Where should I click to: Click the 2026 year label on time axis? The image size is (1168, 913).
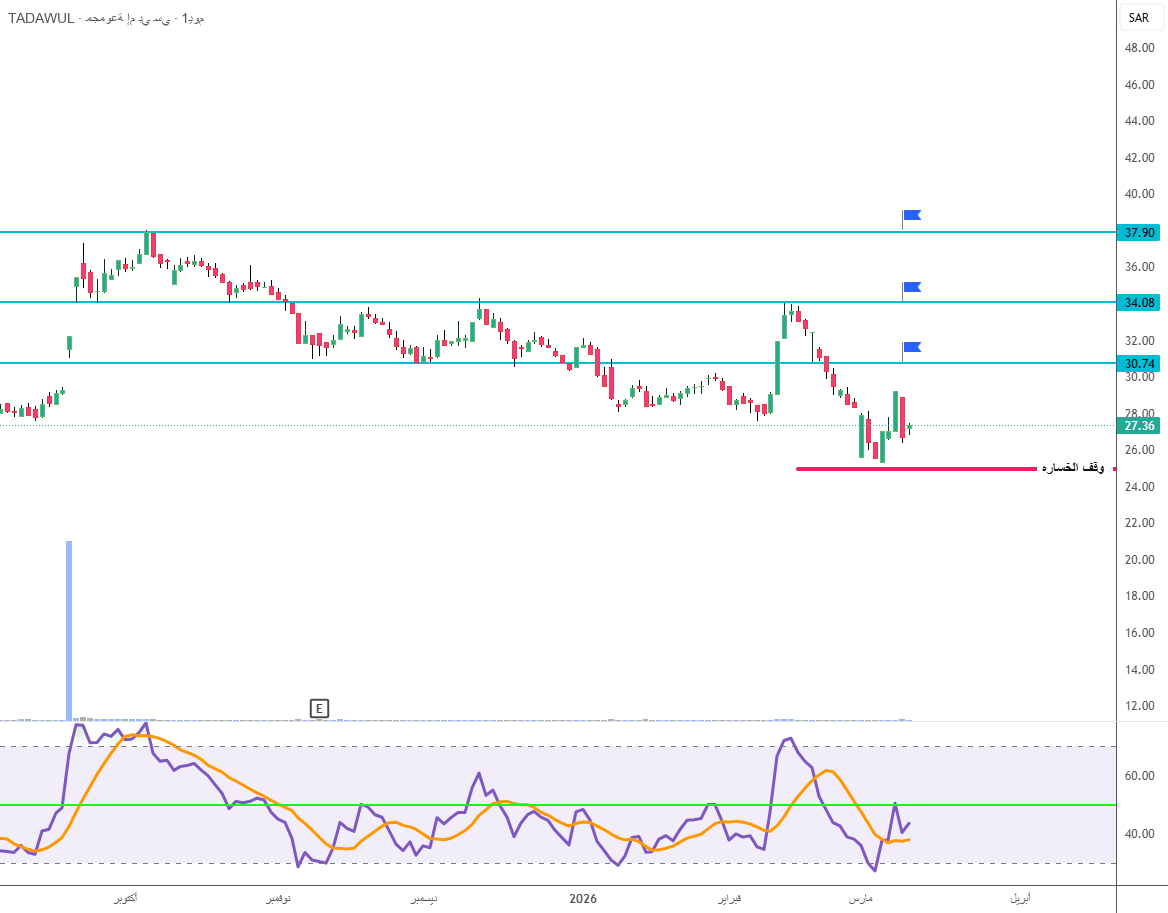pos(582,899)
